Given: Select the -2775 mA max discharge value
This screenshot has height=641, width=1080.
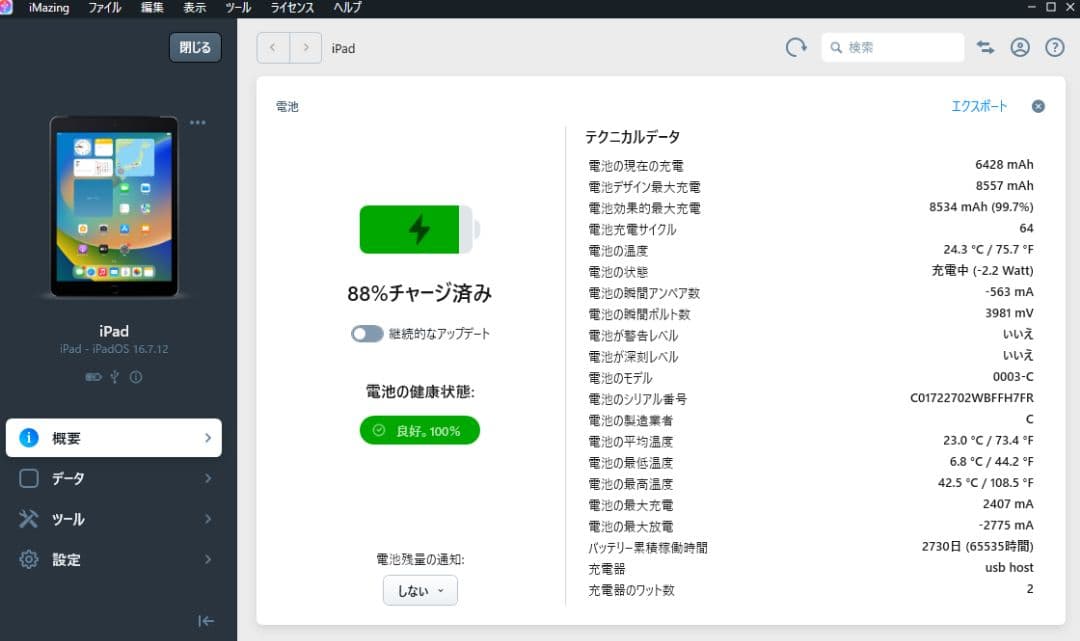Looking at the screenshot, I should coord(1006,525).
